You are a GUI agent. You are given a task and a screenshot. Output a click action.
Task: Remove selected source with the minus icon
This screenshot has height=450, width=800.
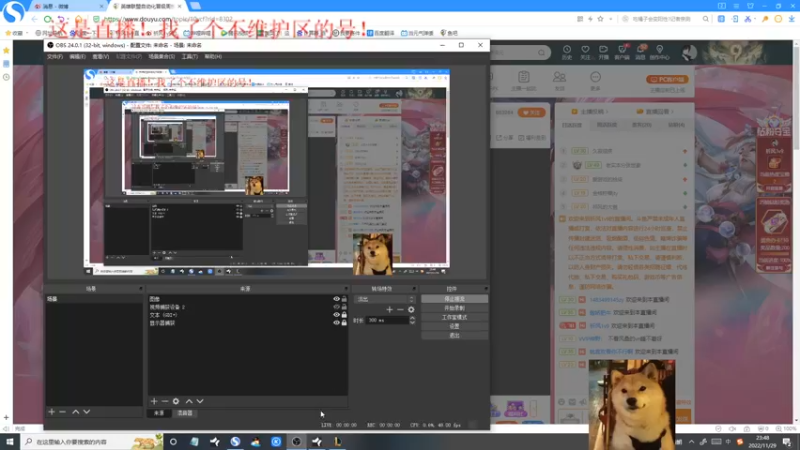pos(165,402)
